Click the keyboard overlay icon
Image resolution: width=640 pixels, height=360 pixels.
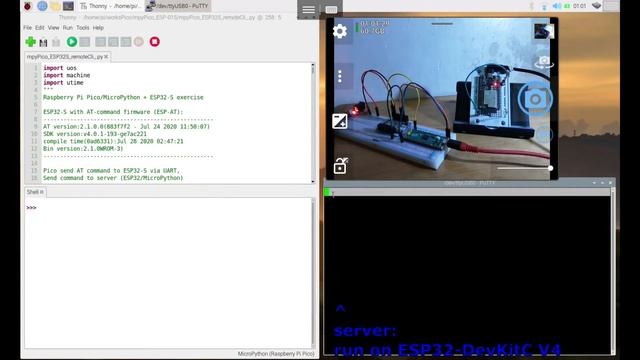tap(331, 9)
